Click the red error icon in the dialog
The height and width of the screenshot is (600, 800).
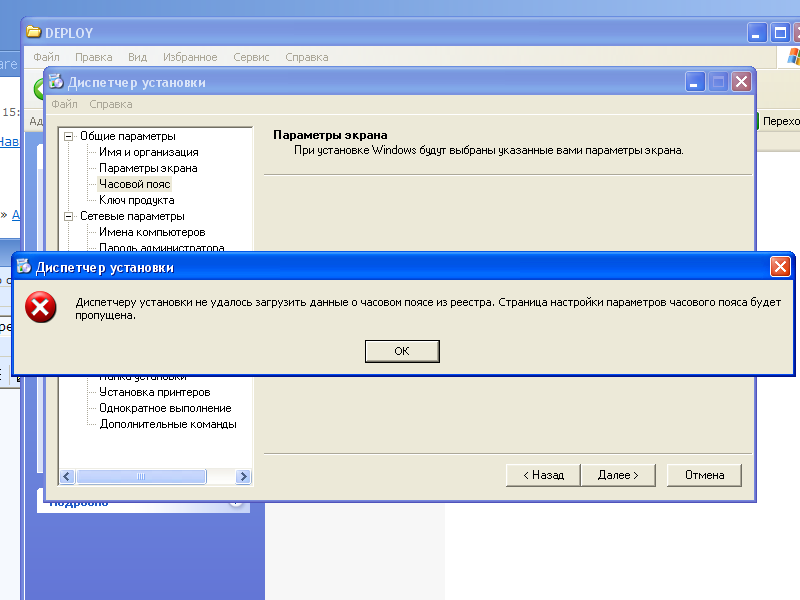click(x=41, y=307)
